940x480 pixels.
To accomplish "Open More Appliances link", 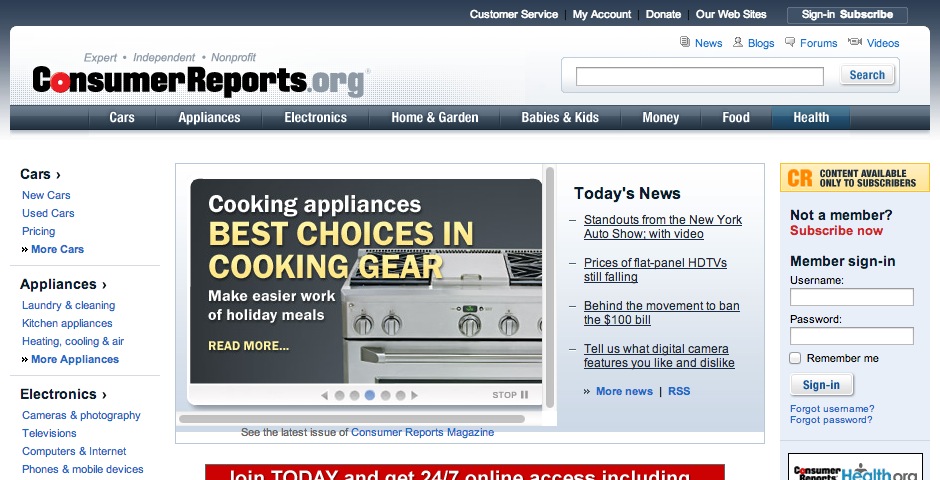I will 75,360.
